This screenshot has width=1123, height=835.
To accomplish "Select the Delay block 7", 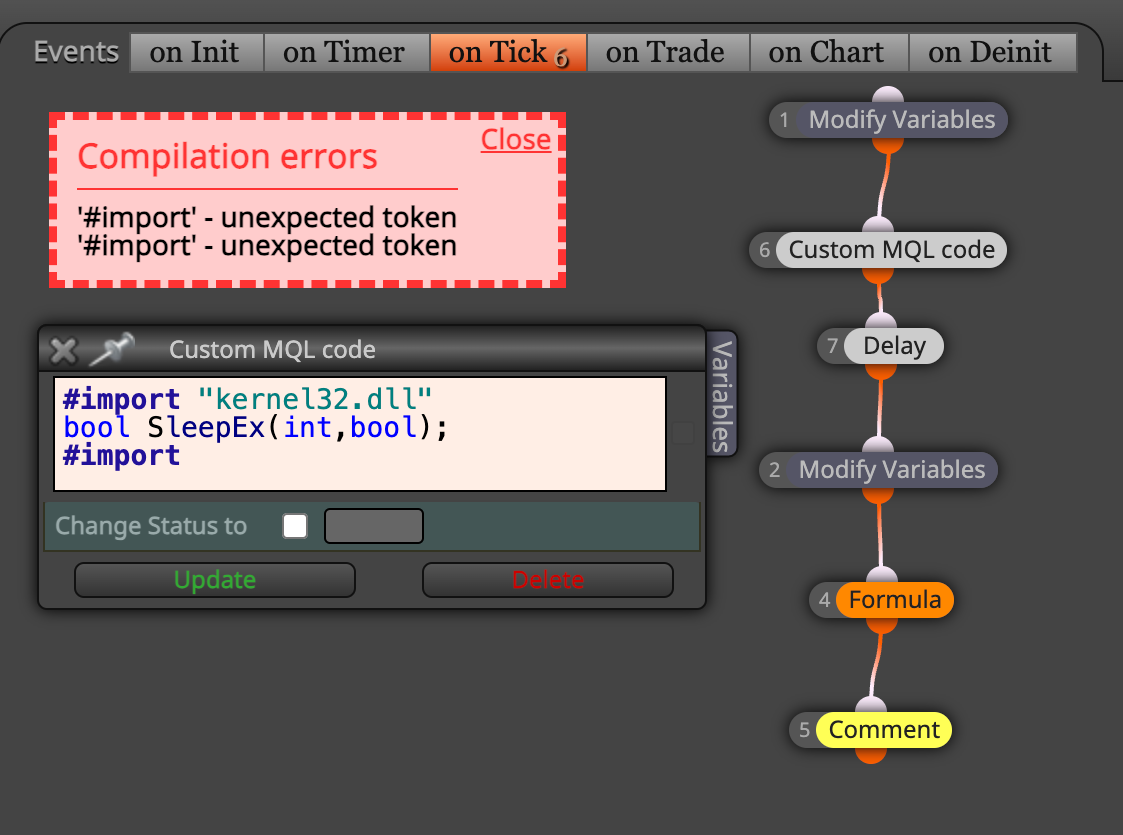I will click(x=881, y=346).
